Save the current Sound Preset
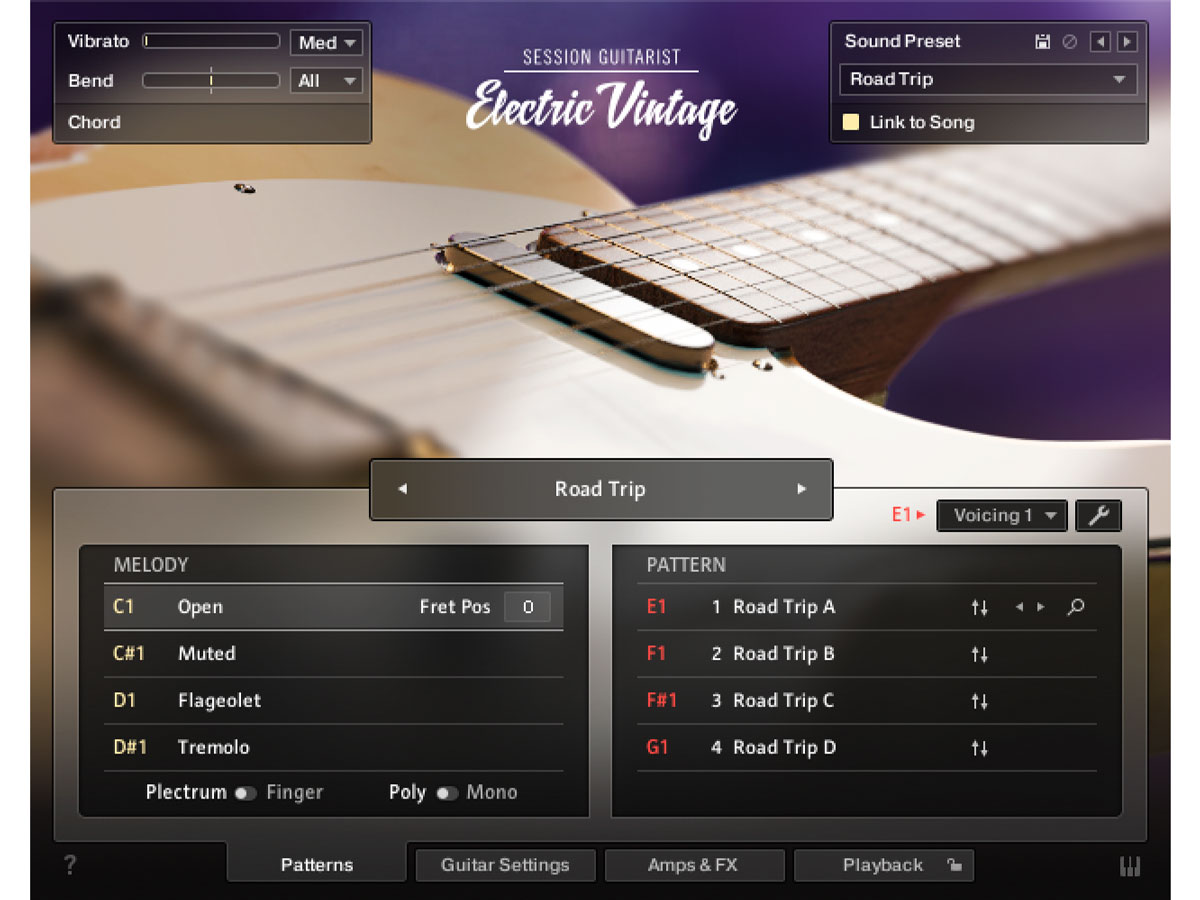 (x=1043, y=41)
